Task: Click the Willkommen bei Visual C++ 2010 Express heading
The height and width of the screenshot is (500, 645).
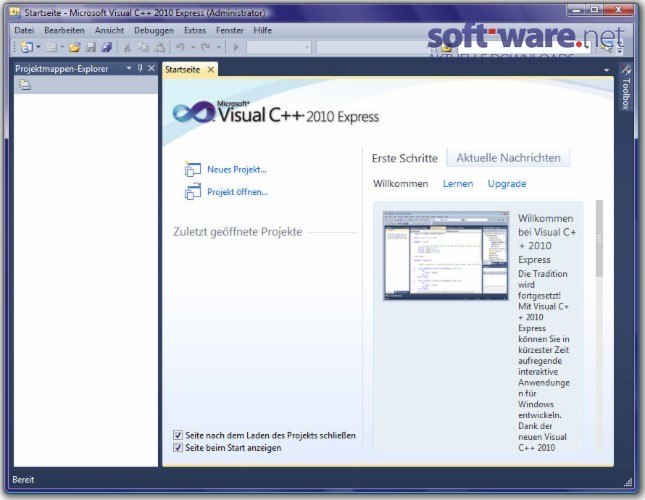Action: click(x=547, y=239)
